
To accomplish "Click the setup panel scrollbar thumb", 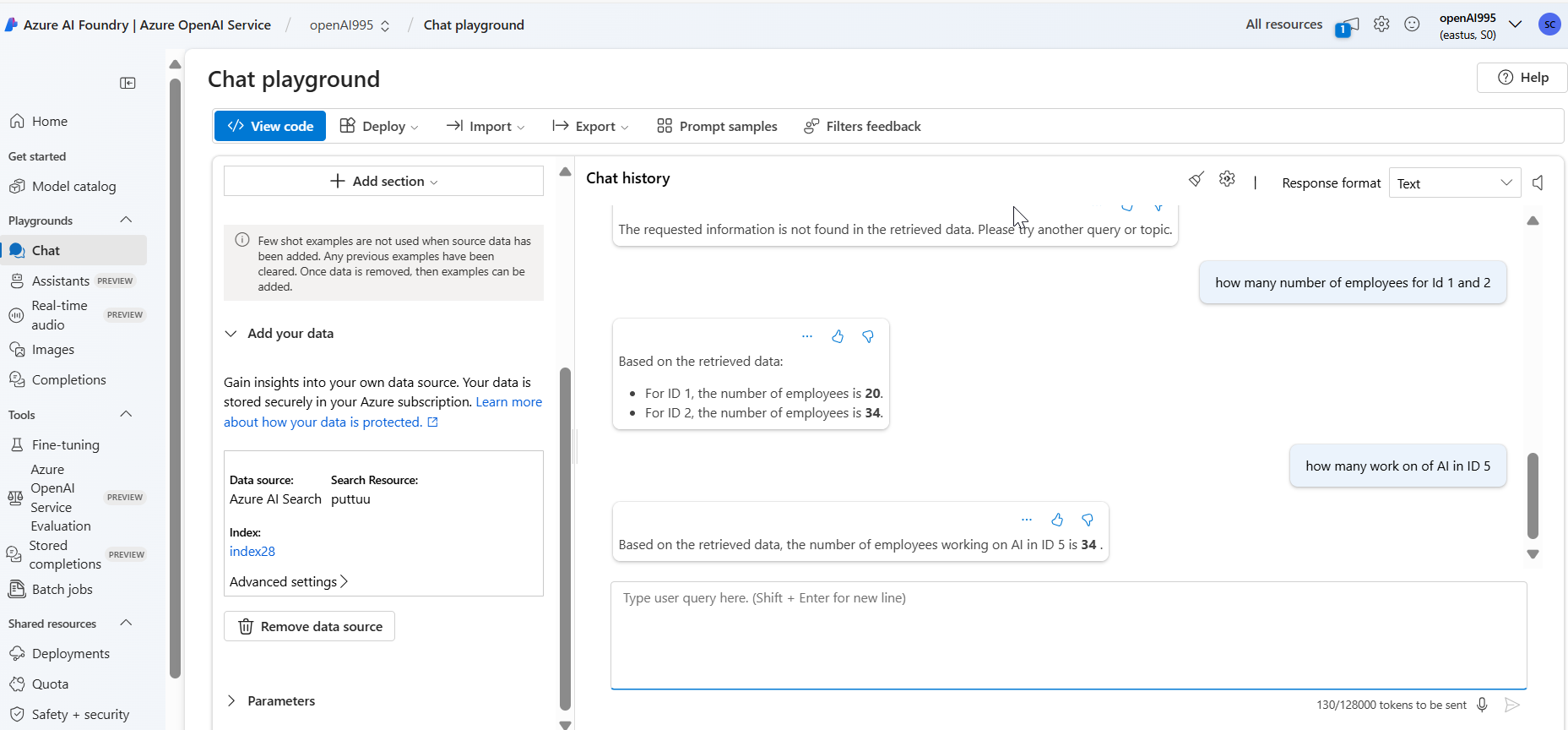I will (566, 539).
